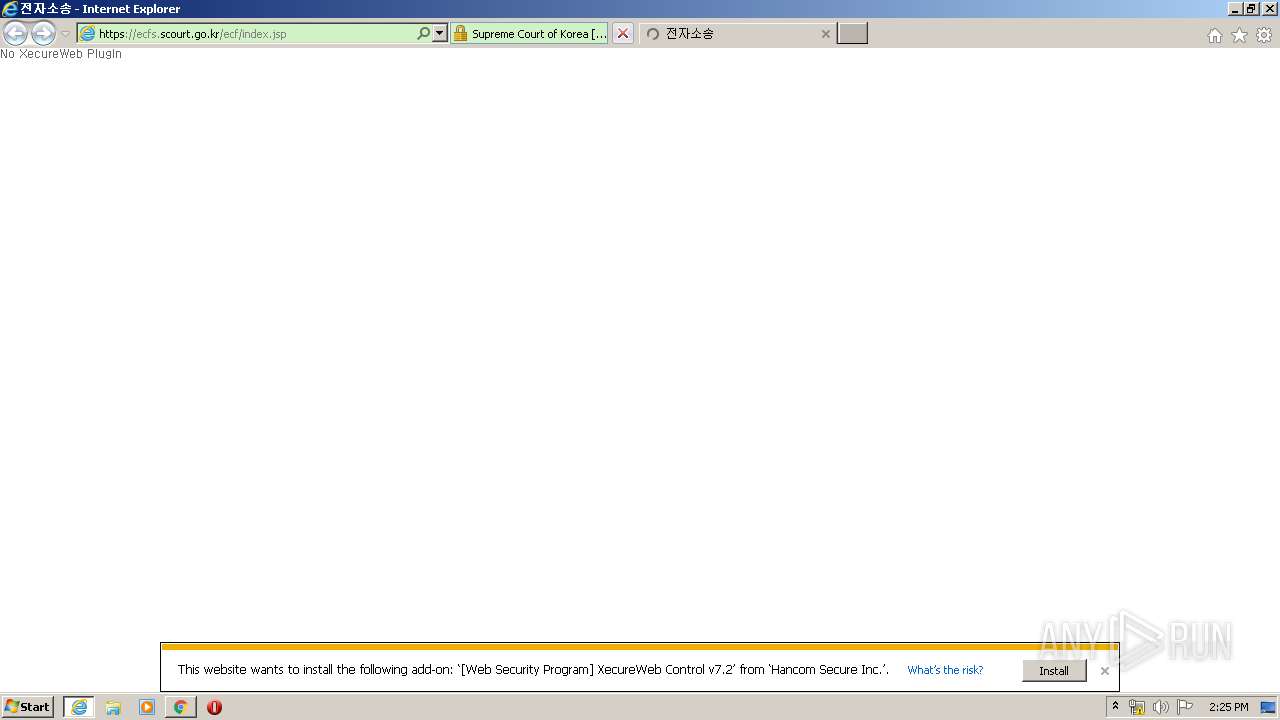Open a new tab
This screenshot has width=1280, height=720.
(x=852, y=33)
